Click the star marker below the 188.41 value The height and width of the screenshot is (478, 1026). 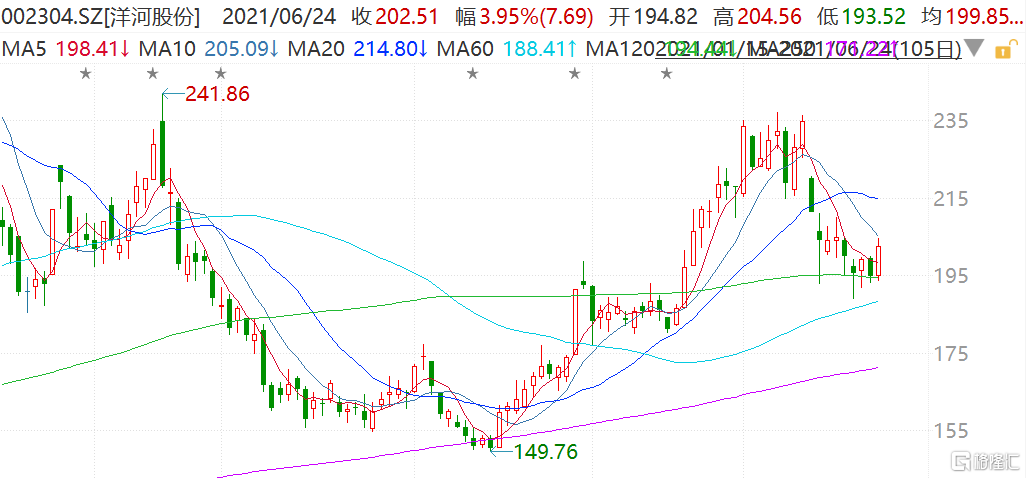coord(575,74)
